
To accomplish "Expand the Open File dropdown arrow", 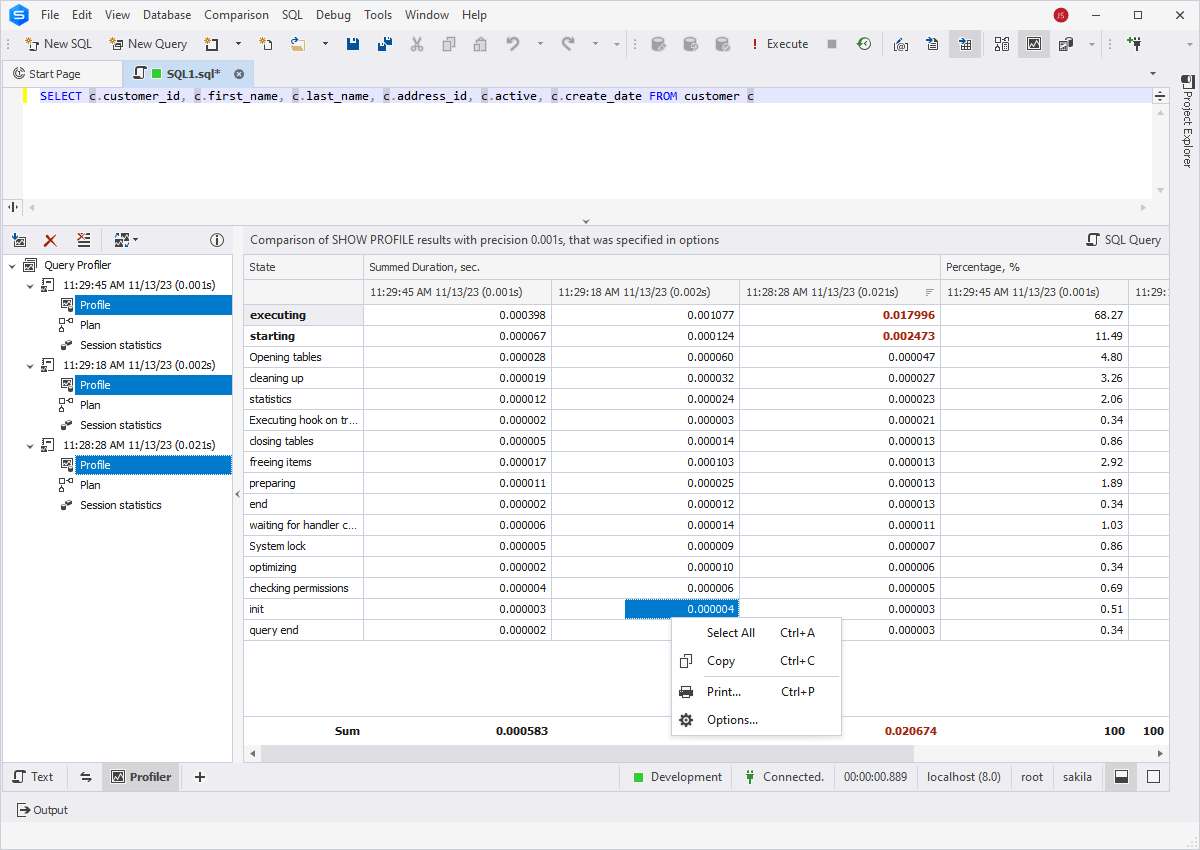I will coord(325,44).
